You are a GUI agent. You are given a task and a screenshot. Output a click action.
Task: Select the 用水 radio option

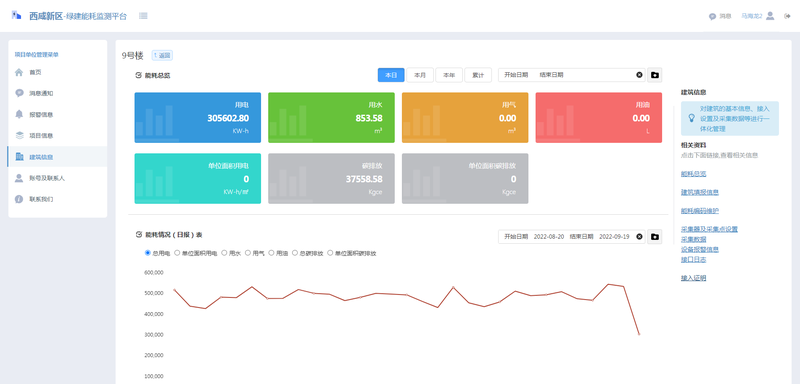[224, 252]
